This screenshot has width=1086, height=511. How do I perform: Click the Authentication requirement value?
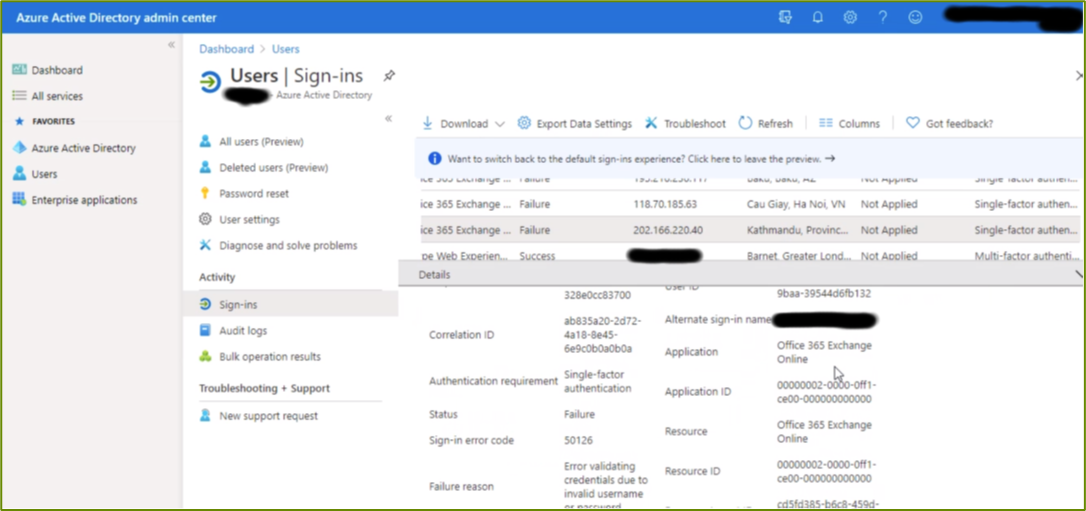click(598, 382)
